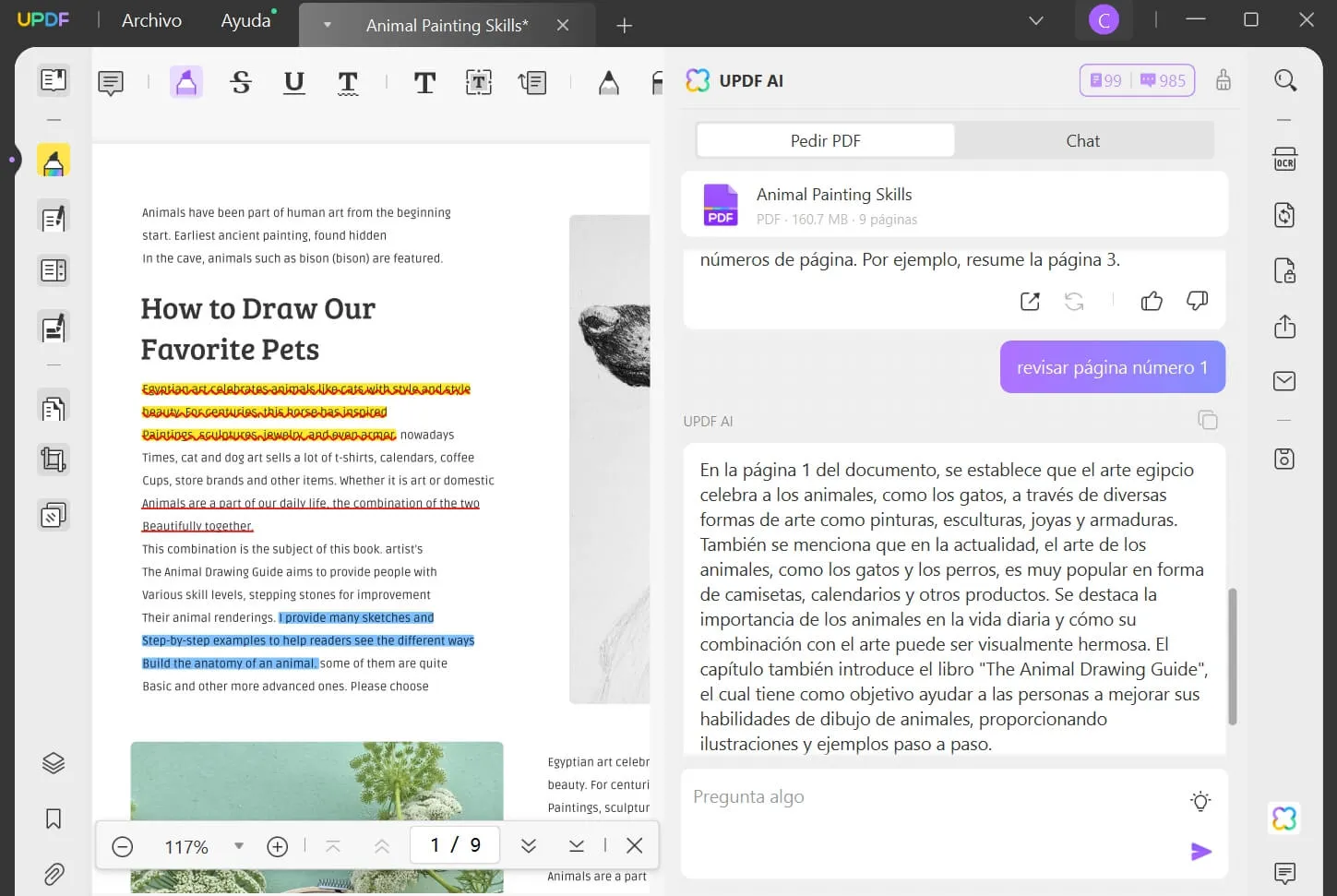Viewport: 1337px width, 896px height.
Task: Select the Text Callout tool
Action: 532,83
